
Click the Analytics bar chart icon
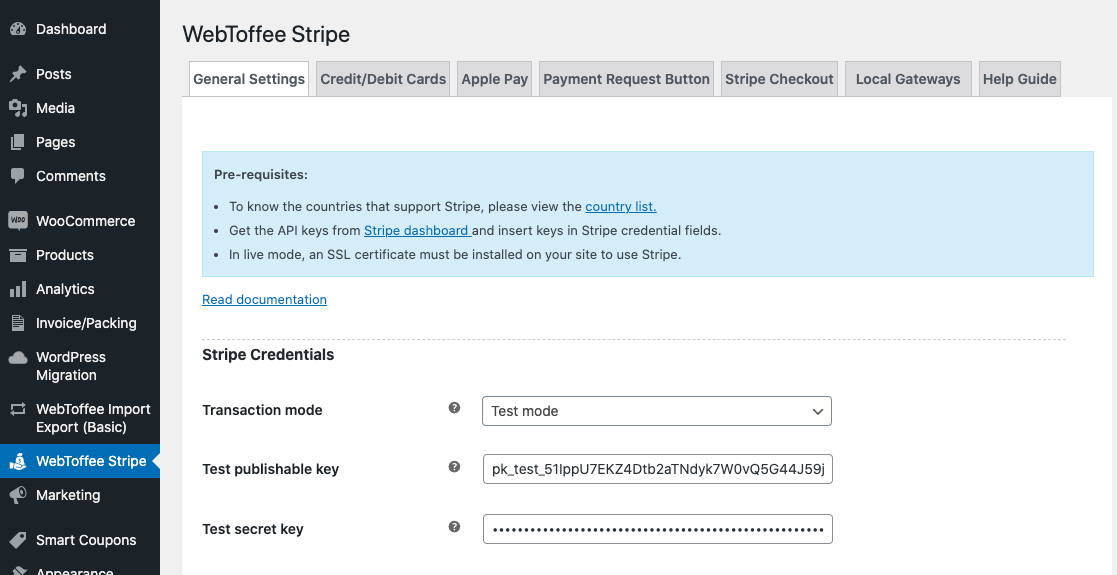click(18, 289)
